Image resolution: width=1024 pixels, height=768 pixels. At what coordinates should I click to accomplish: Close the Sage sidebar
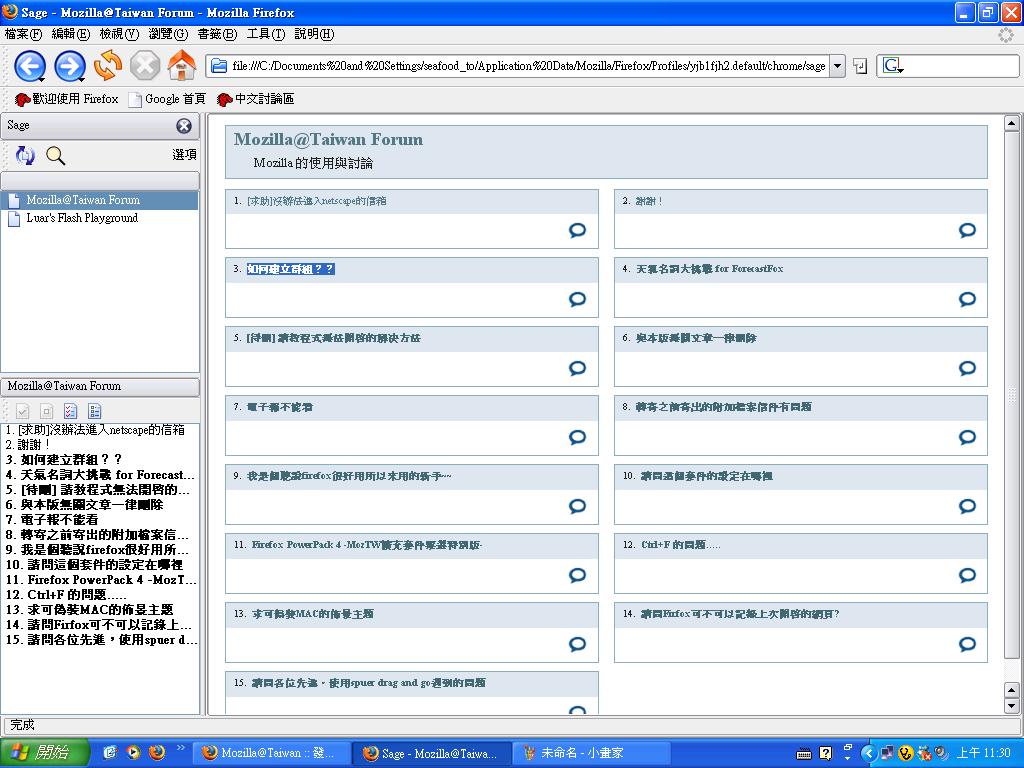click(x=184, y=126)
